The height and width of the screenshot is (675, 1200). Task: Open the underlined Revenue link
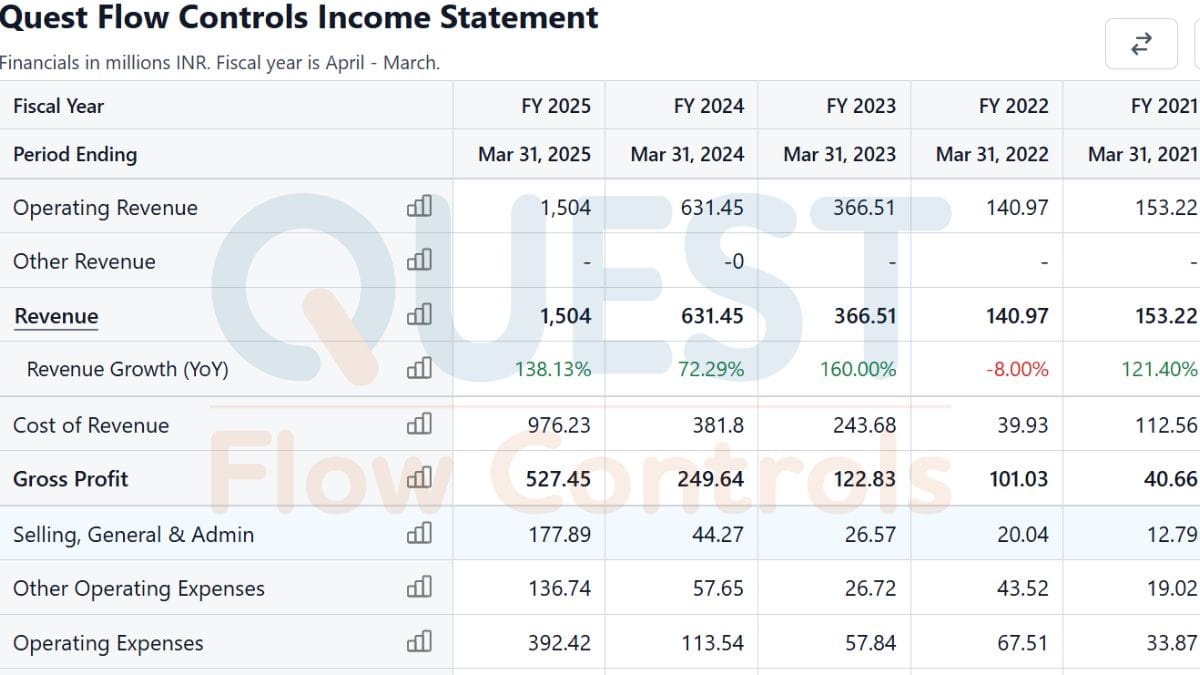(56, 316)
